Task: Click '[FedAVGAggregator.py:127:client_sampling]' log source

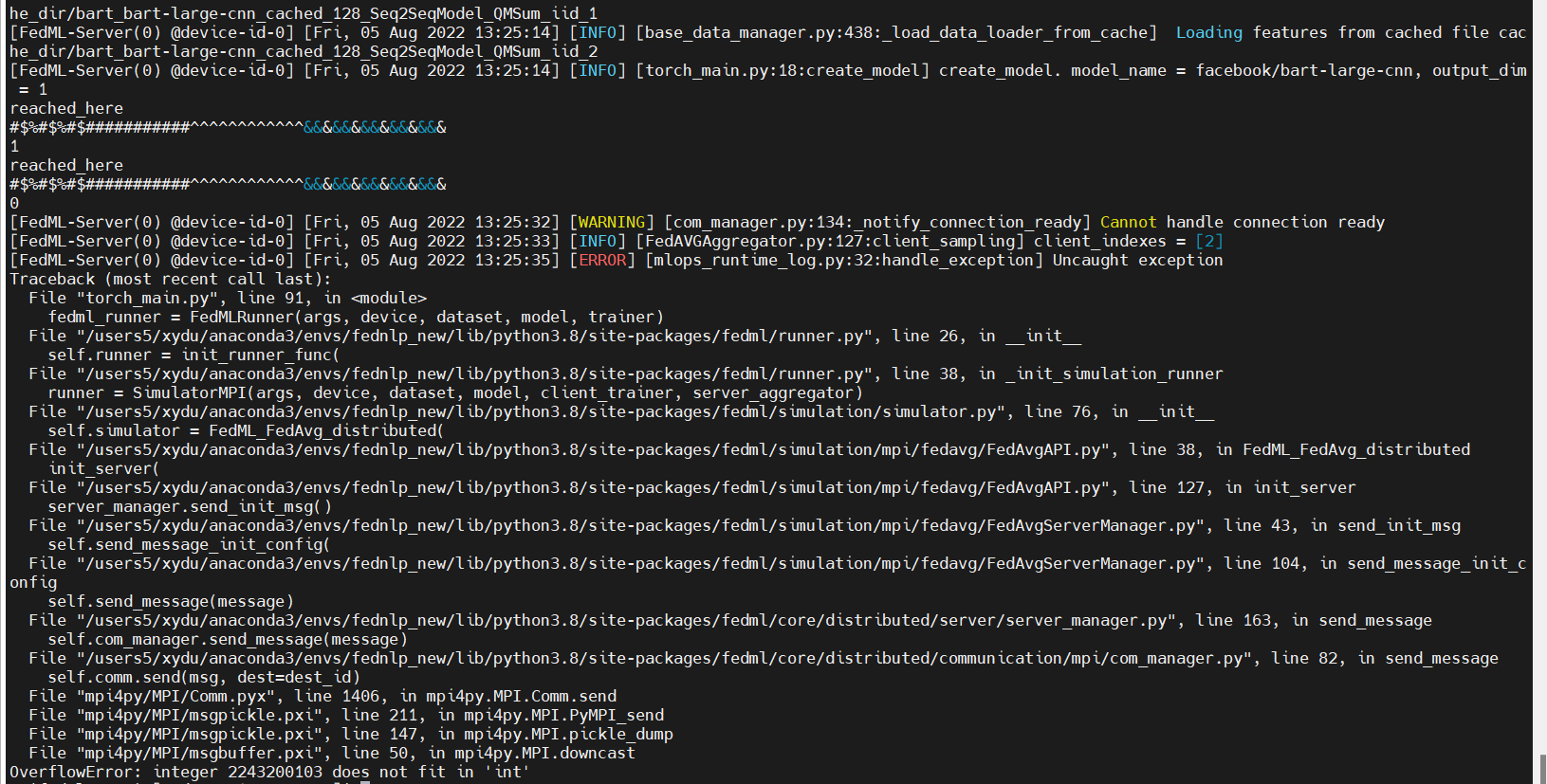Action: point(830,241)
